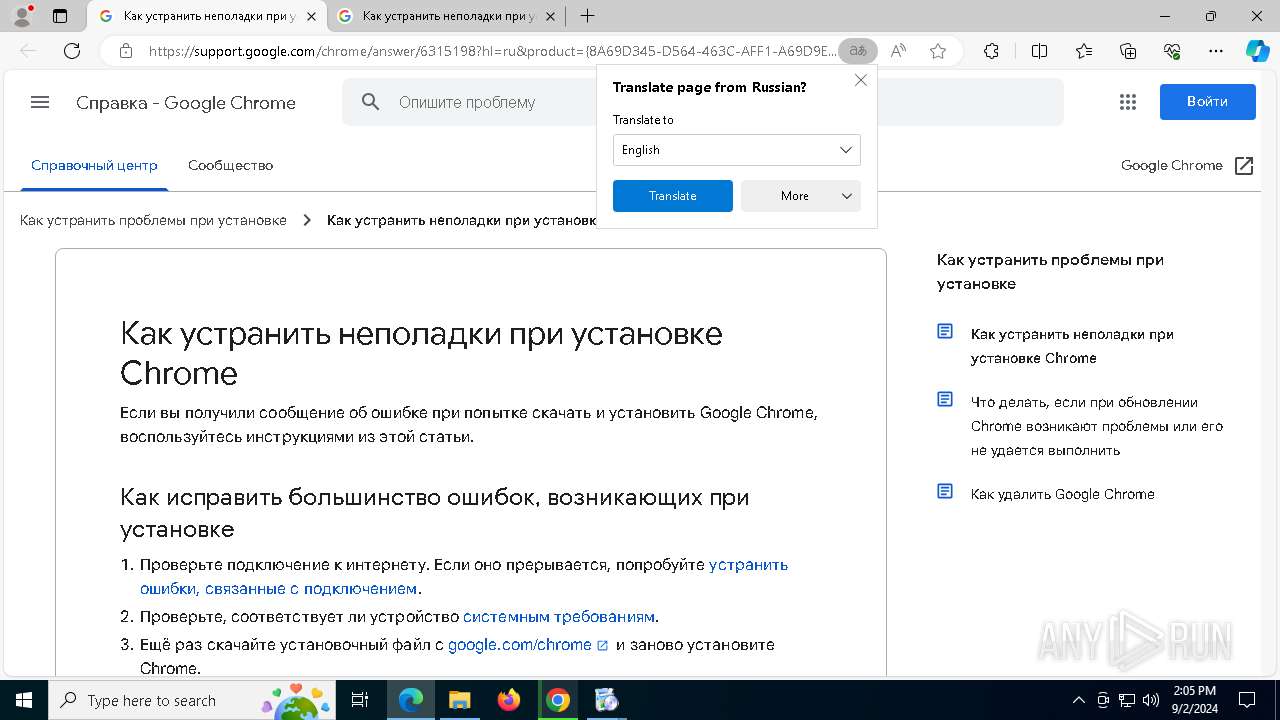
Task: Refresh the page
Action: tap(72, 51)
